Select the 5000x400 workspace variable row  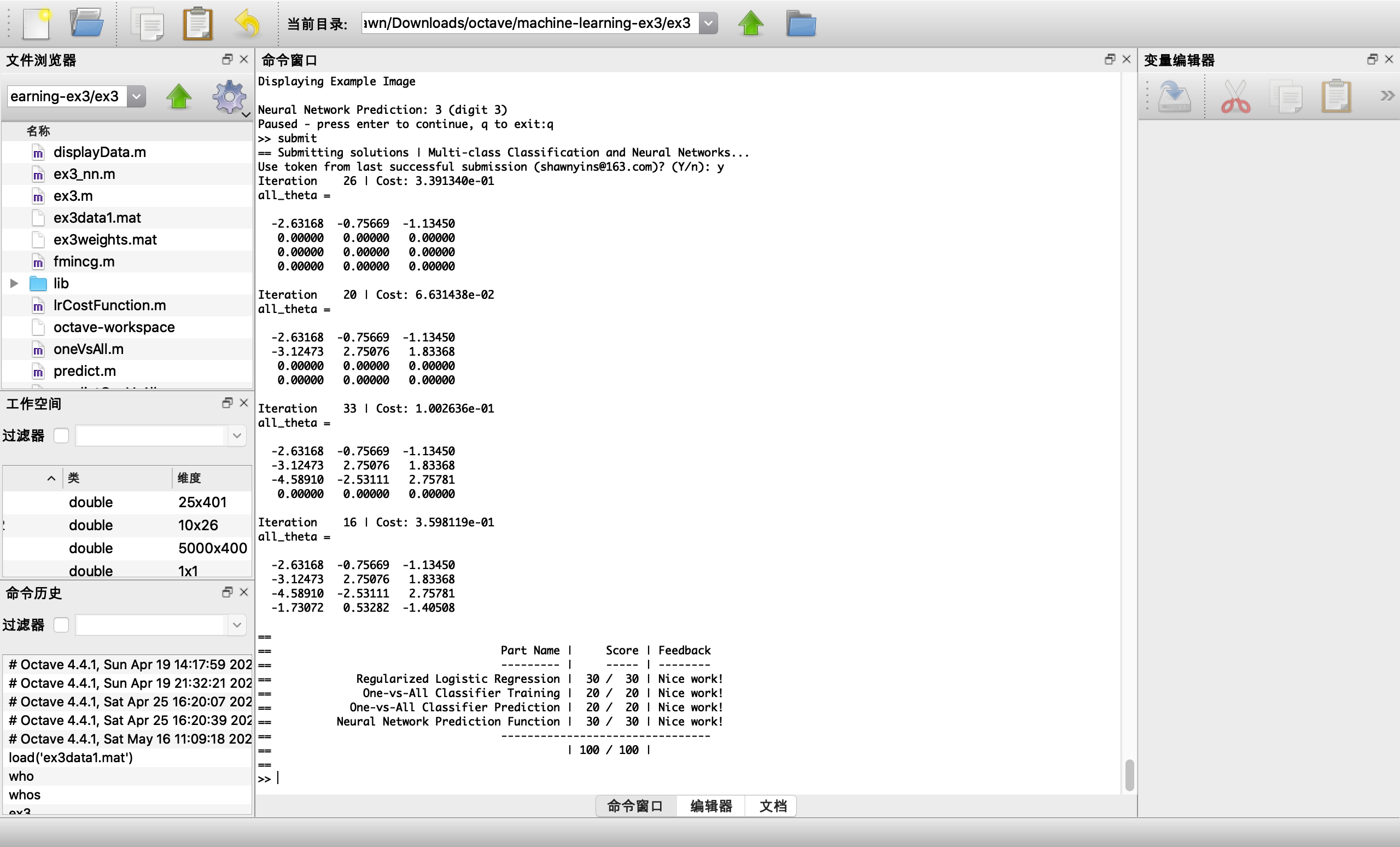tap(127, 548)
